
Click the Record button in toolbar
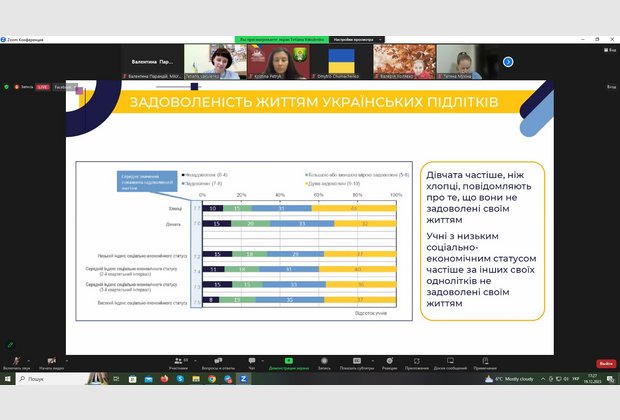324,363
